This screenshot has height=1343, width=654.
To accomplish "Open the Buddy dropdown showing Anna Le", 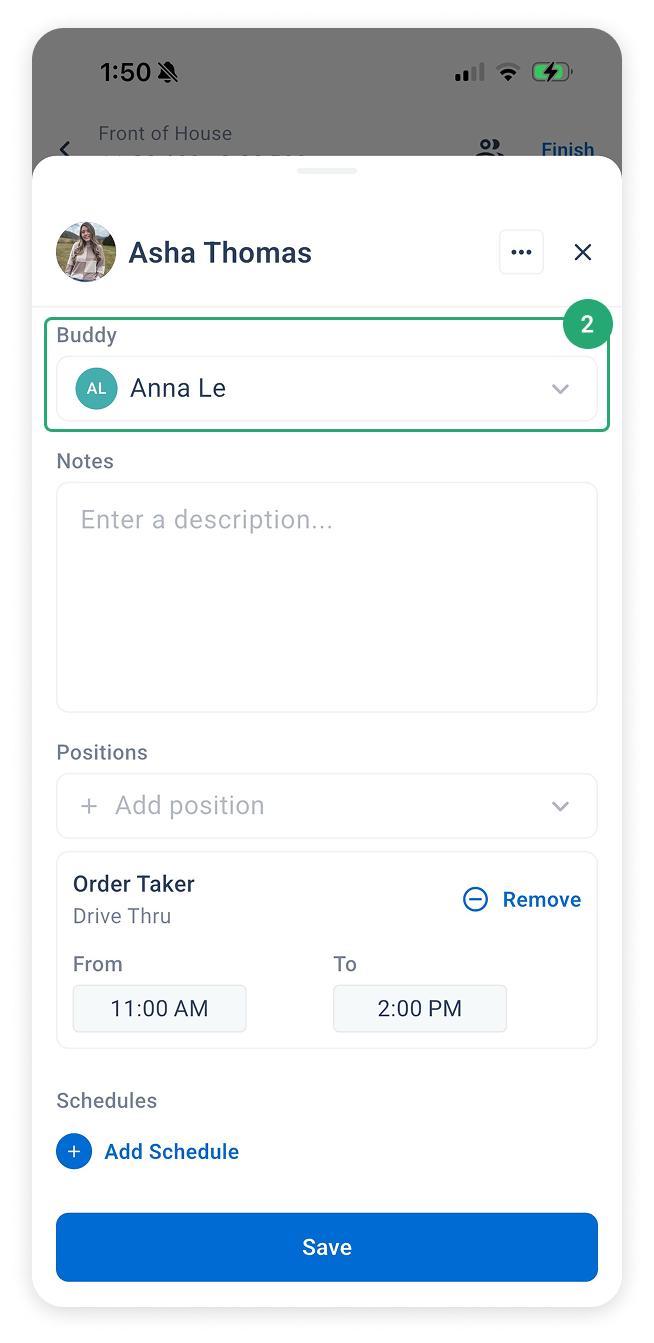I will click(x=327, y=388).
